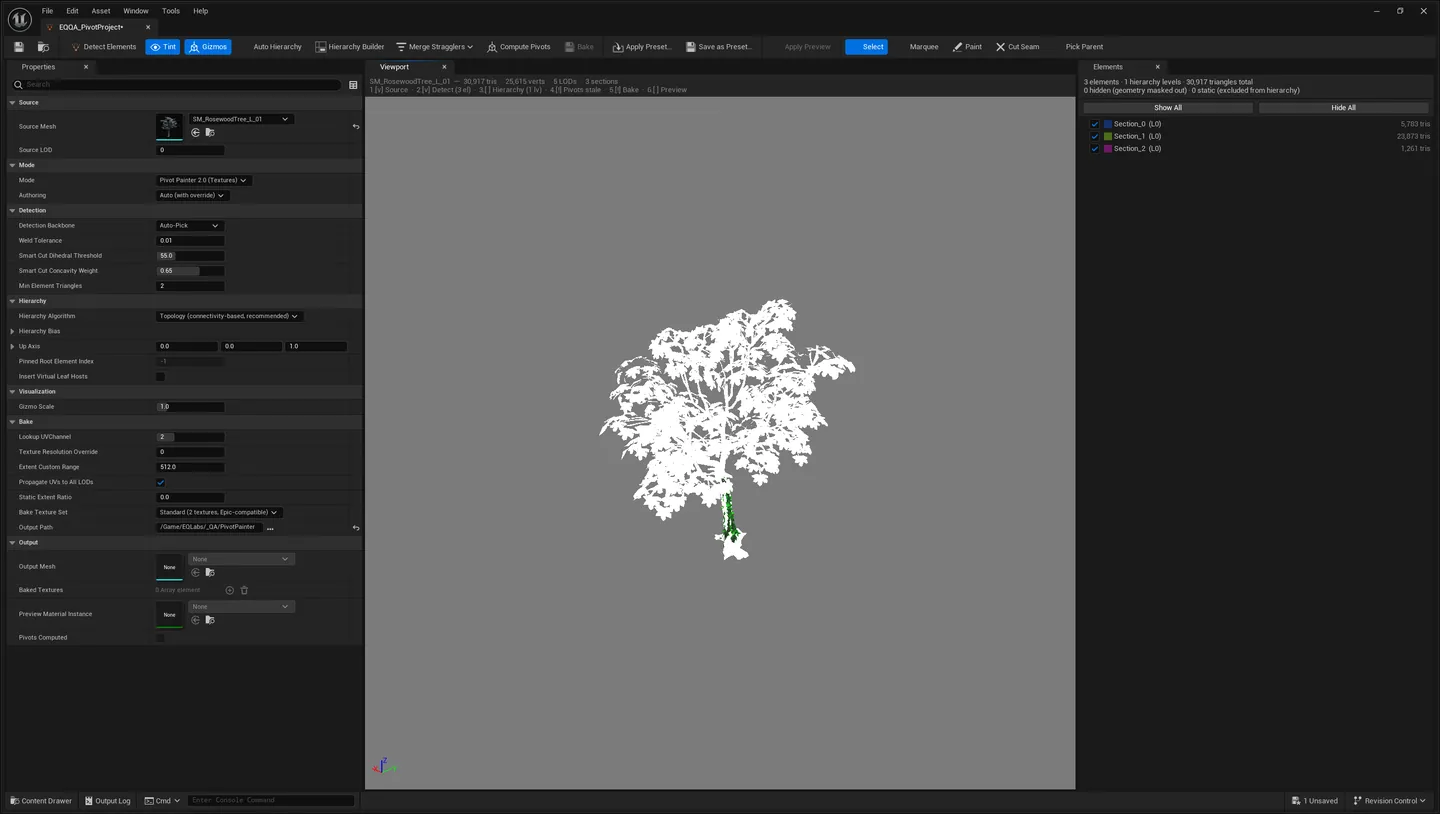Click Pick Parent

pos(1084,47)
